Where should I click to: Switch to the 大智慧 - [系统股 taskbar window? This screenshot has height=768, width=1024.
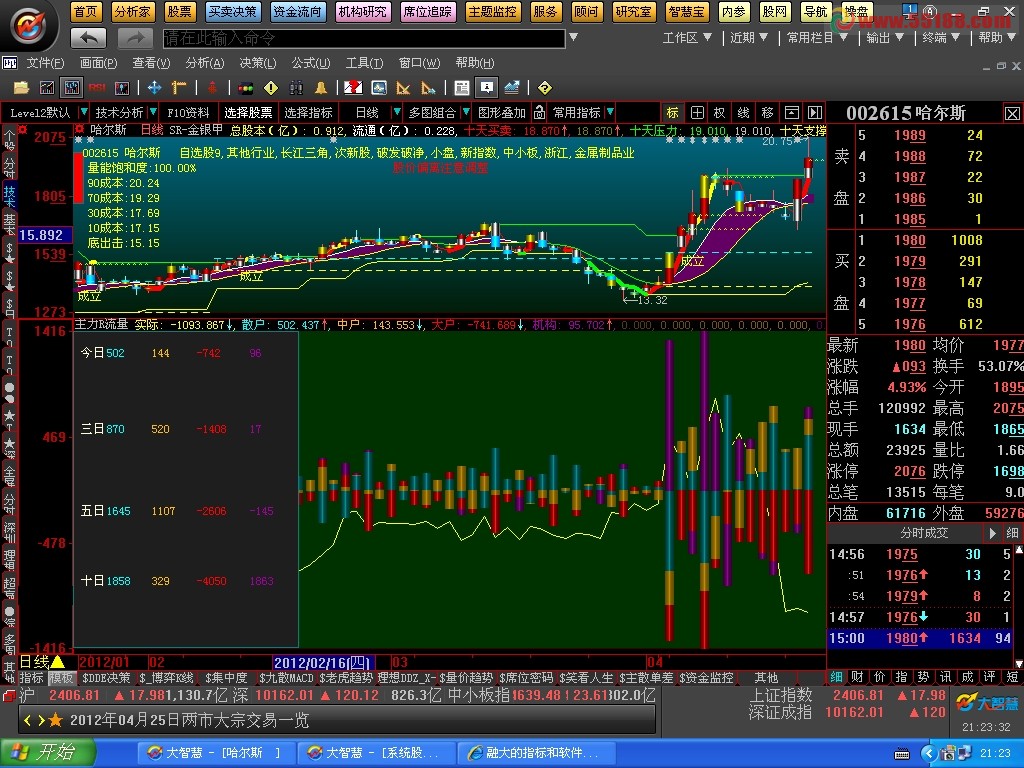click(x=376, y=753)
